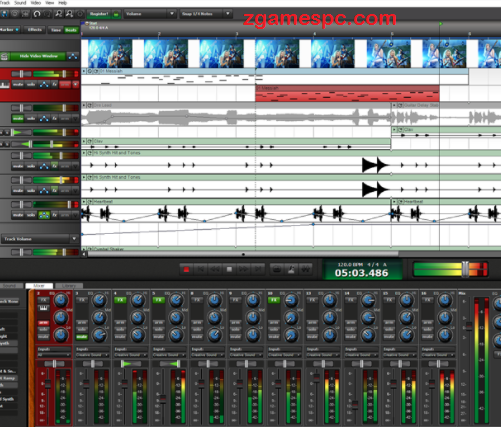501x427 pixels.
Task: Open fx on the red Messiah track
Action: (x=54, y=85)
